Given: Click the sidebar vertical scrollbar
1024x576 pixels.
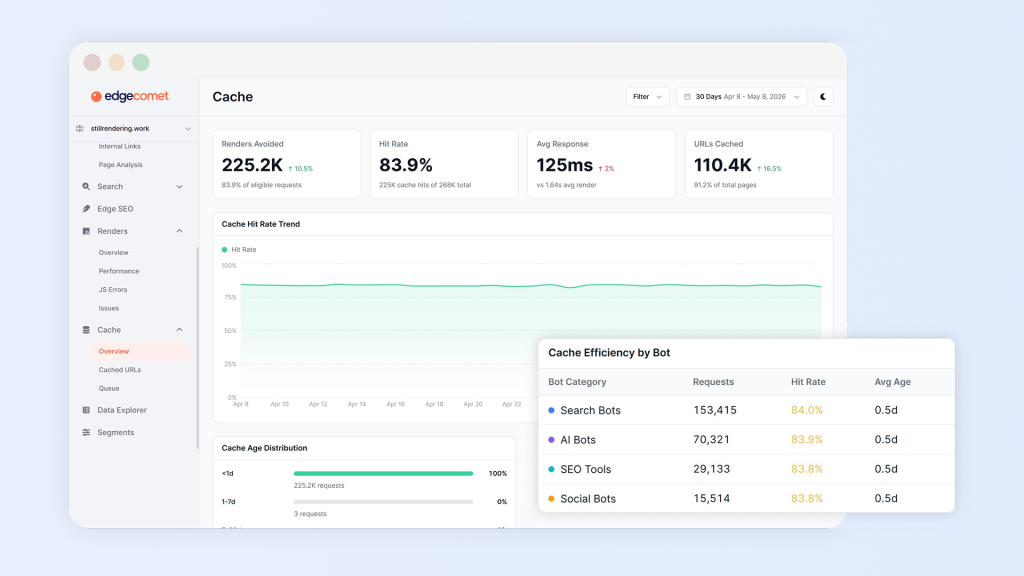Looking at the screenshot, I should (x=197, y=347).
